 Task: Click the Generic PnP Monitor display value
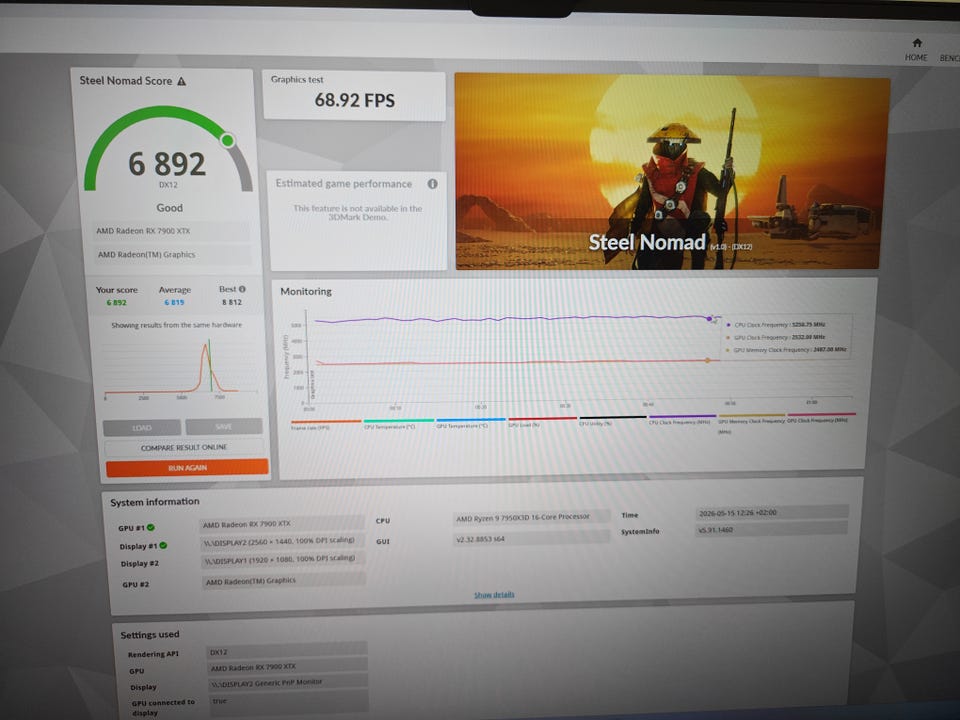(x=289, y=682)
